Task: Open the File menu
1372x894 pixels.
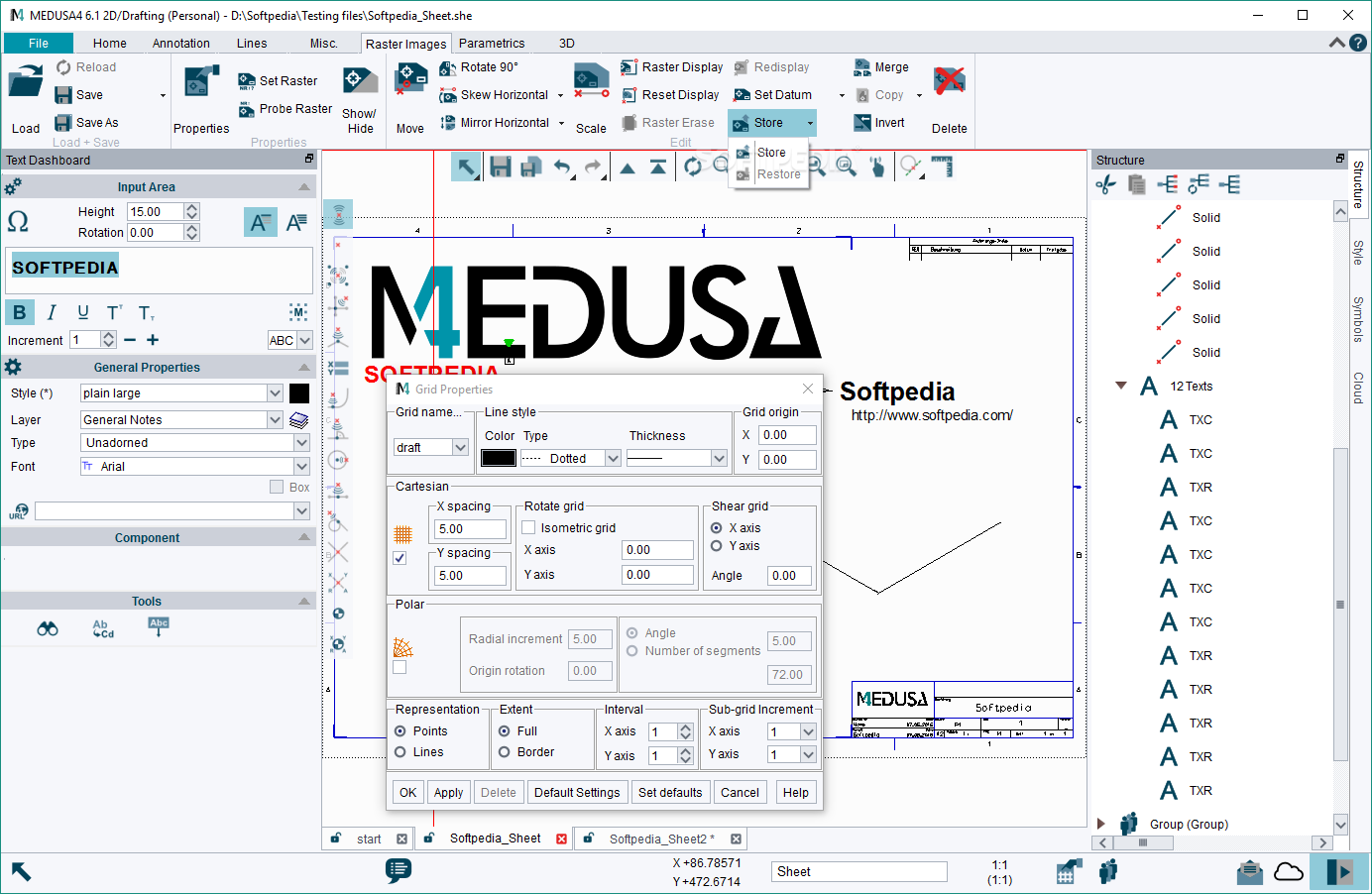Action: (39, 43)
